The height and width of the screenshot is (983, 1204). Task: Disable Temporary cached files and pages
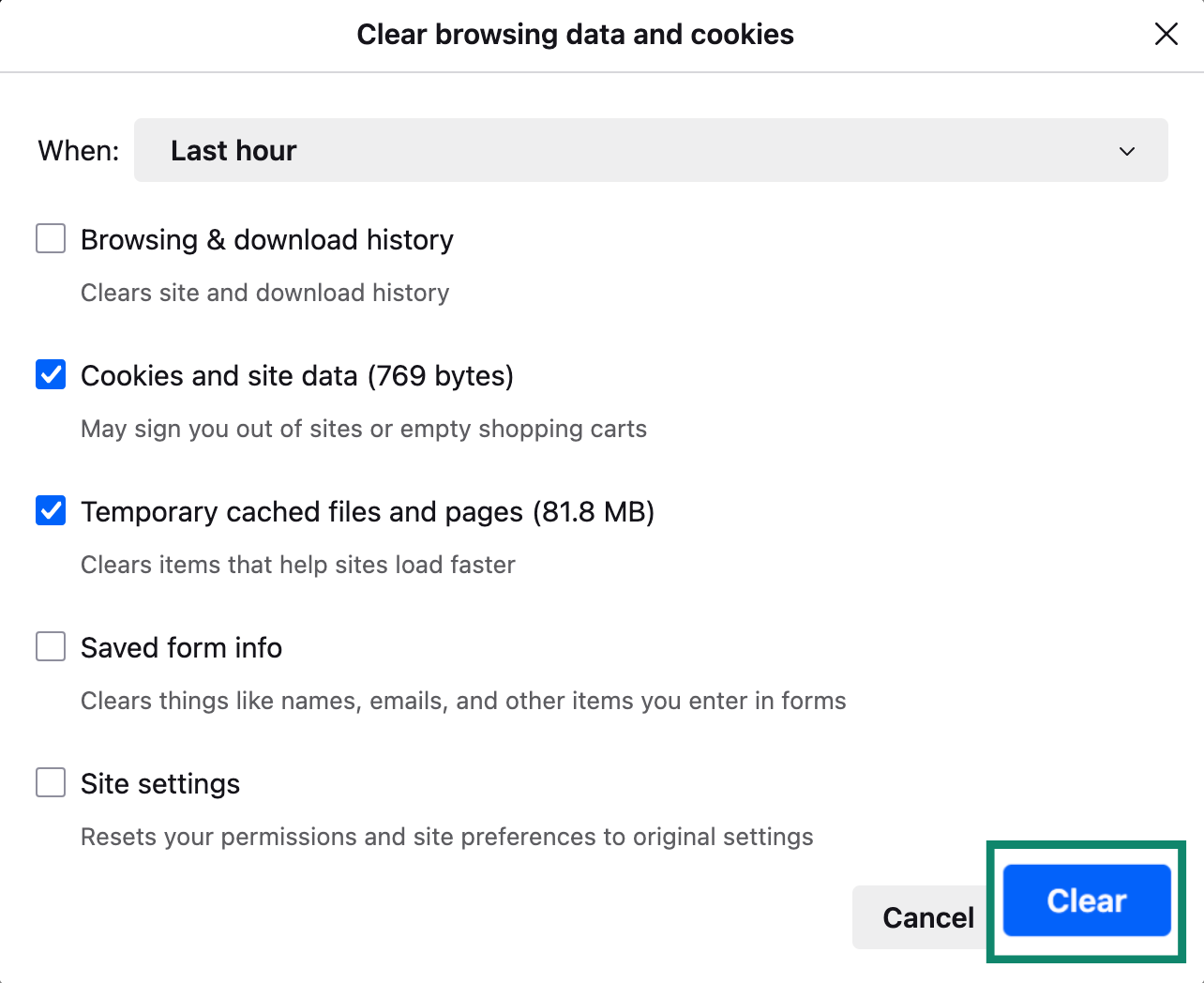click(x=50, y=510)
